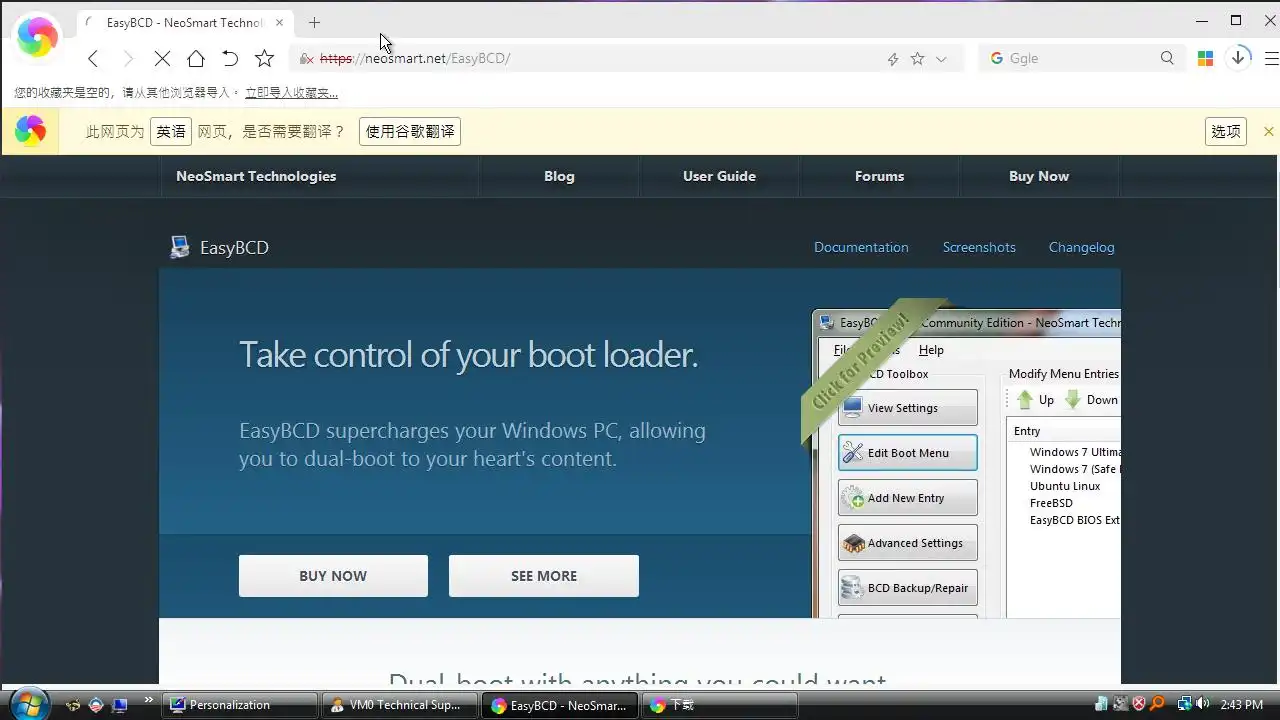
Task: Bookmark this page with the address bar star
Action: click(917, 59)
